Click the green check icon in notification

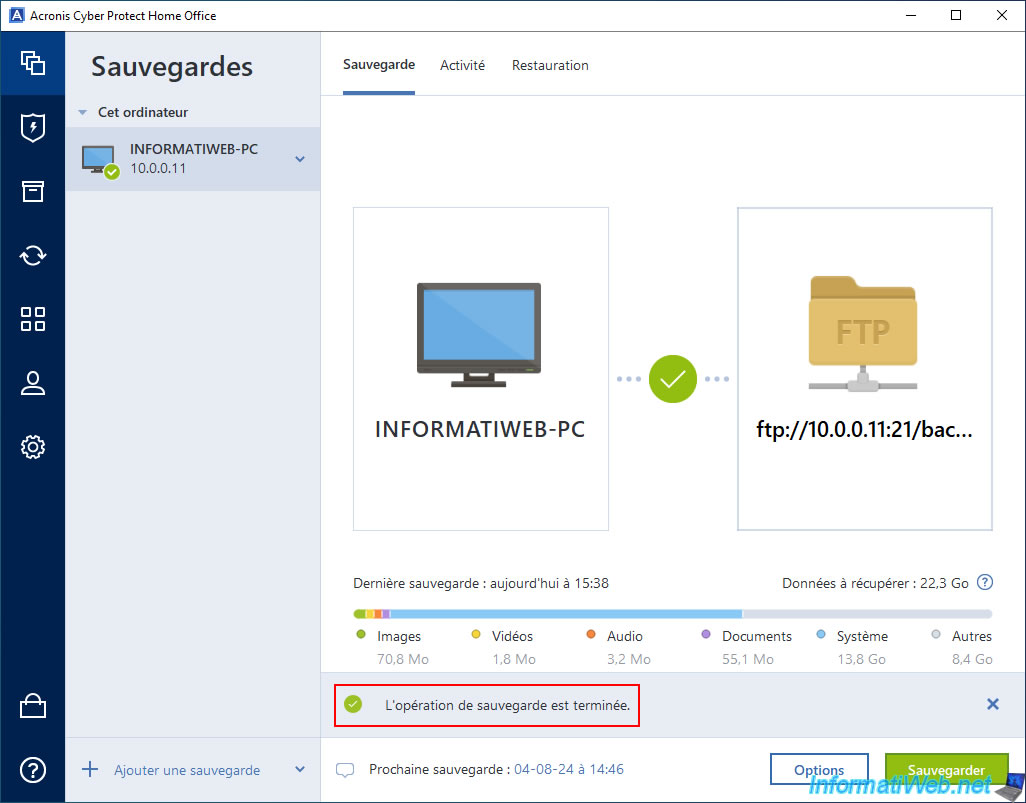pos(353,704)
